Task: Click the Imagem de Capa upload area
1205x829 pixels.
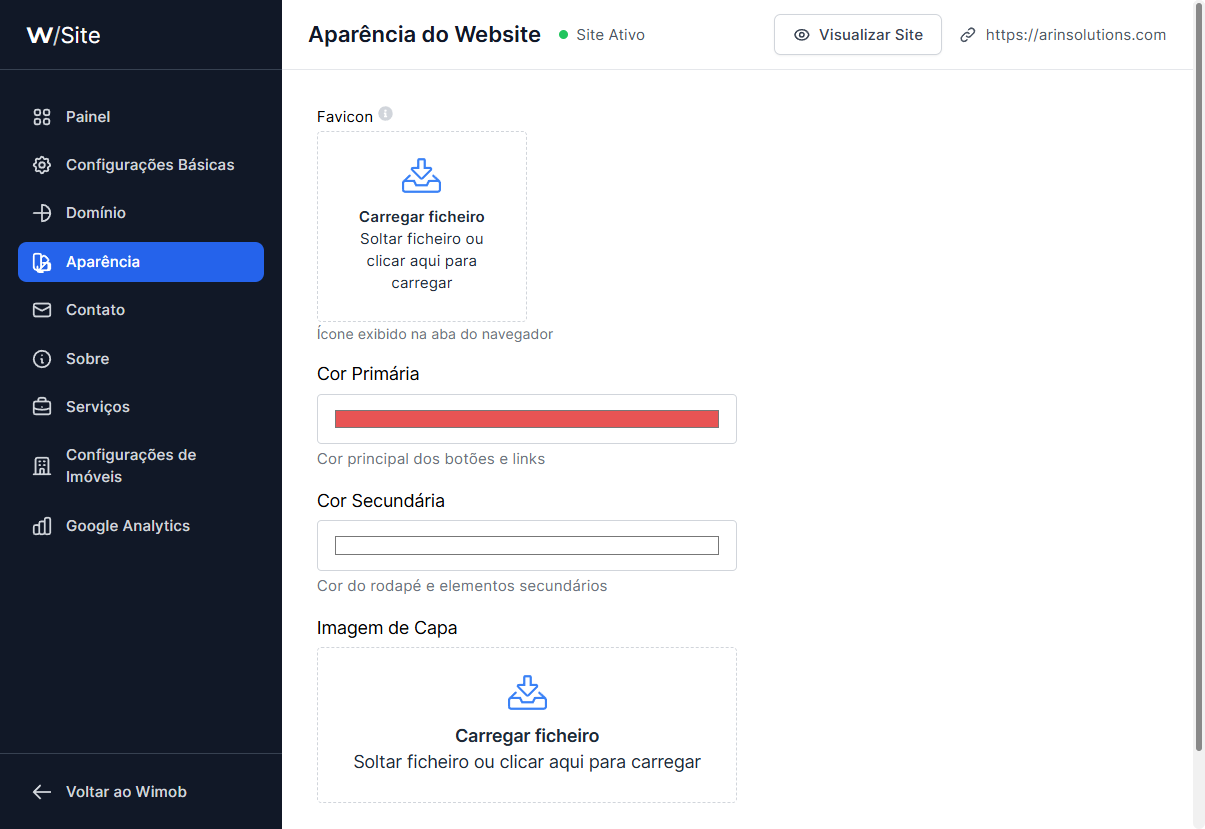Action: click(x=527, y=725)
